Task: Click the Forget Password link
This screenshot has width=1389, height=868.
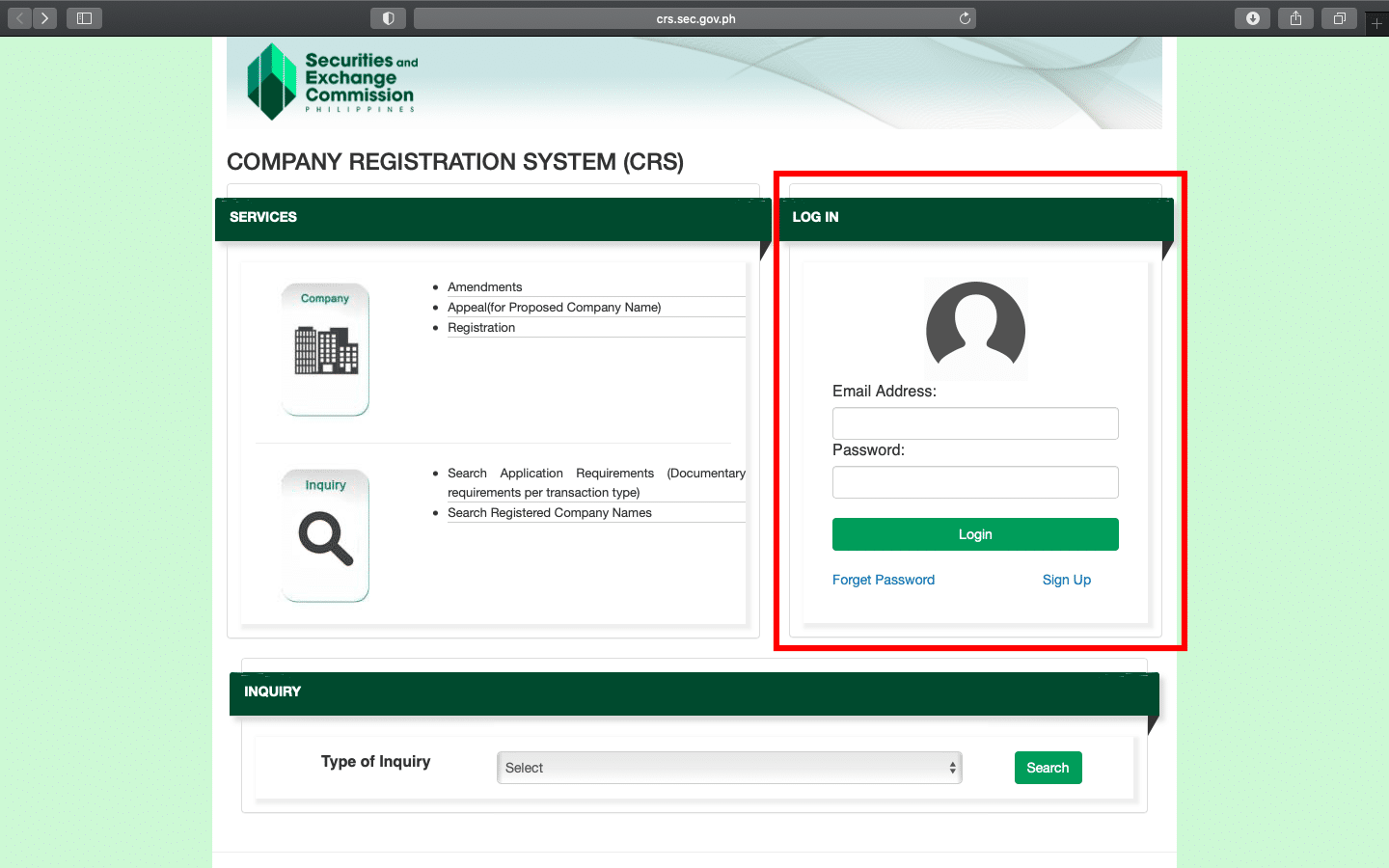Action: 883,580
